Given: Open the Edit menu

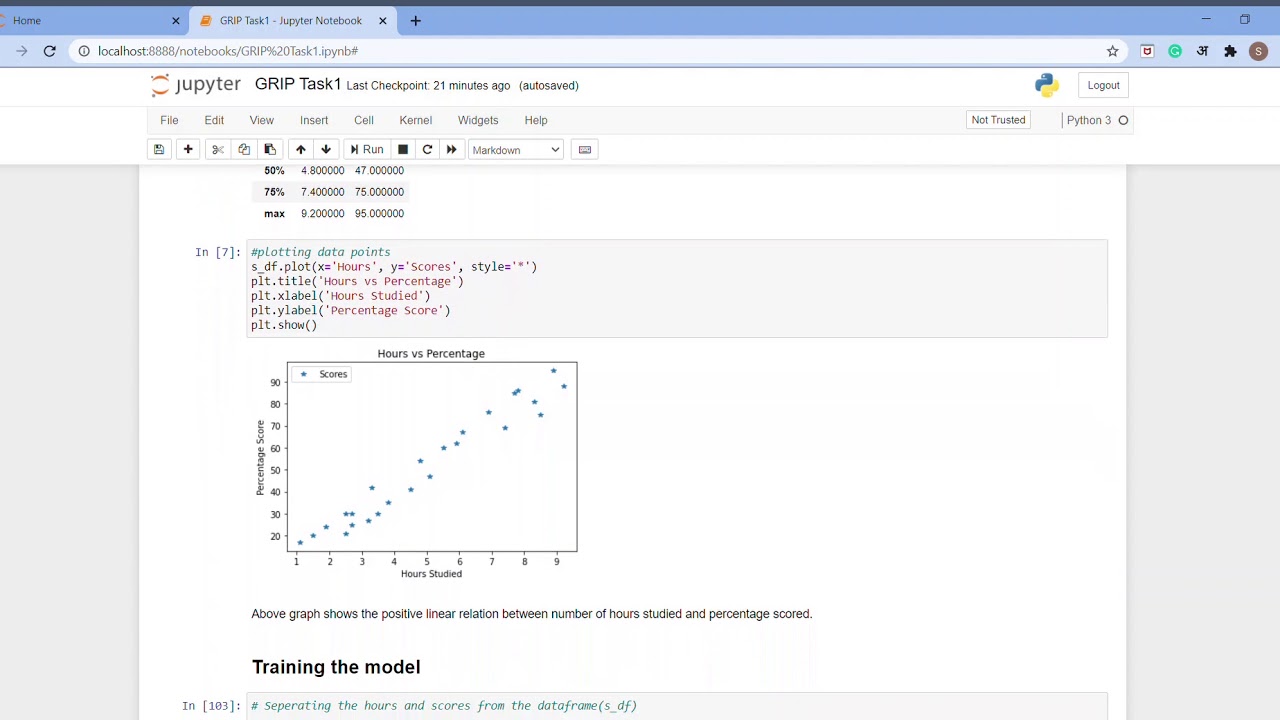Looking at the screenshot, I should click(214, 120).
